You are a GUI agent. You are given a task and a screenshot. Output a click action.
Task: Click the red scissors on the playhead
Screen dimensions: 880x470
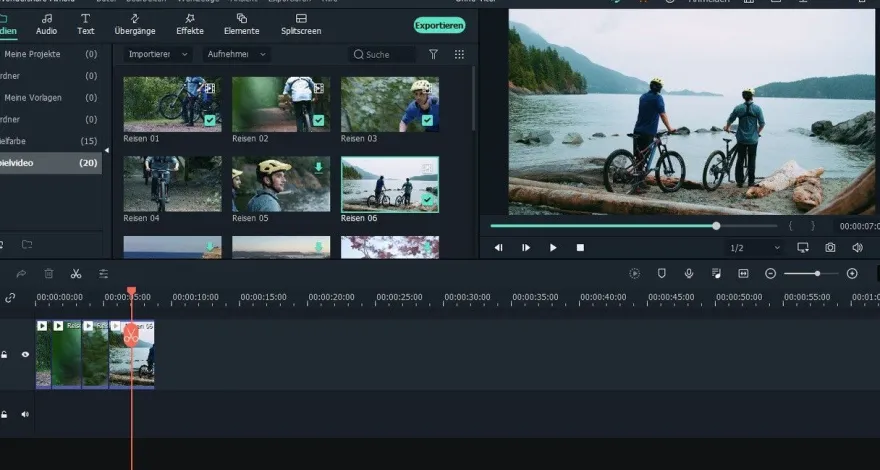pos(131,336)
